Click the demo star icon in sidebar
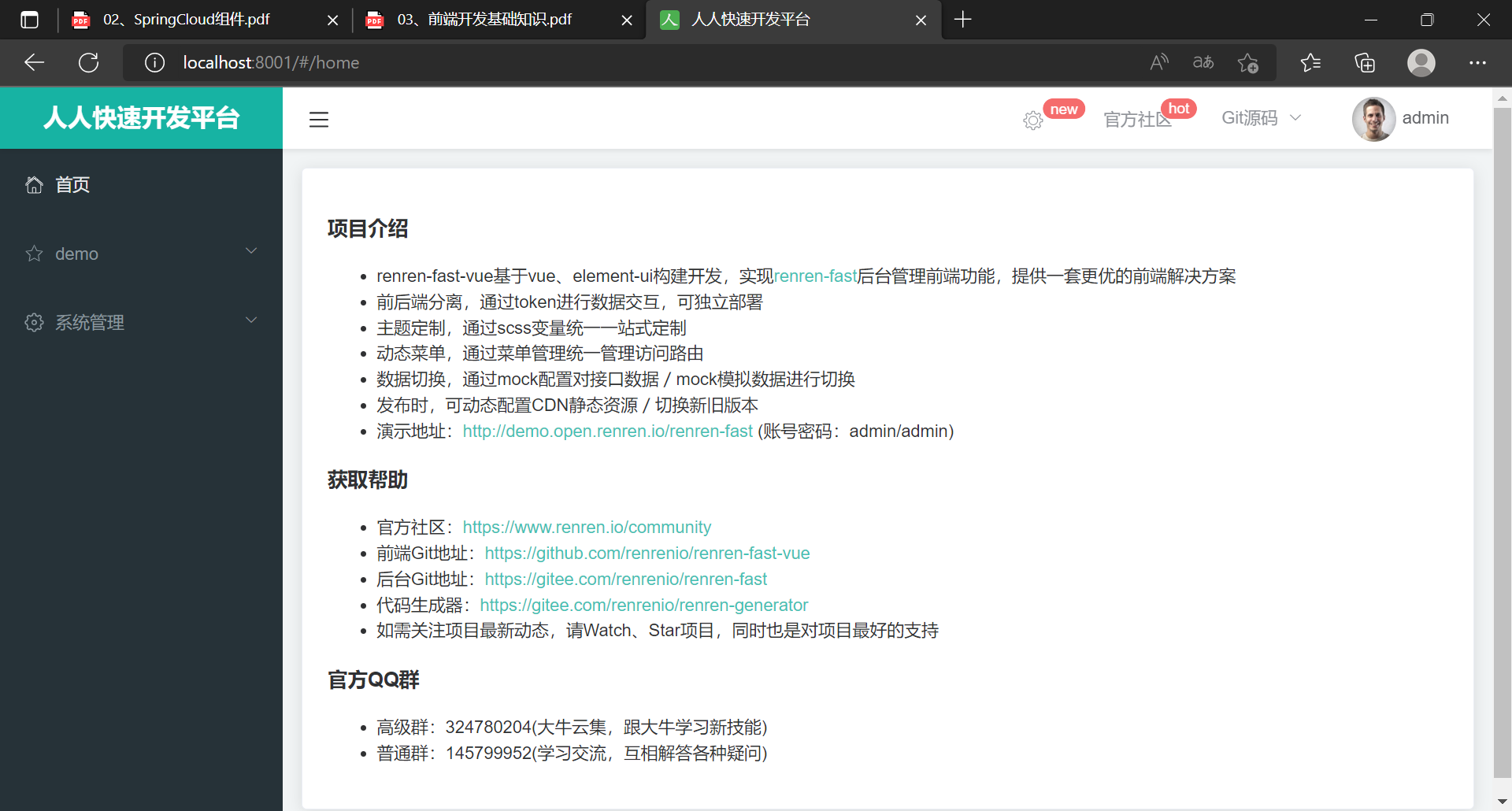Image resolution: width=1512 pixels, height=811 pixels. pyautogui.click(x=33, y=253)
